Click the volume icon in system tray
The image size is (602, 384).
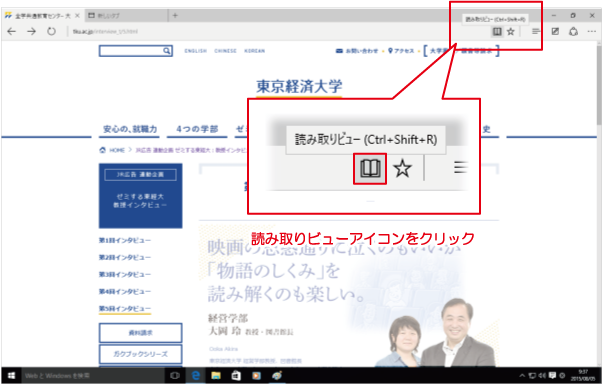(542, 376)
